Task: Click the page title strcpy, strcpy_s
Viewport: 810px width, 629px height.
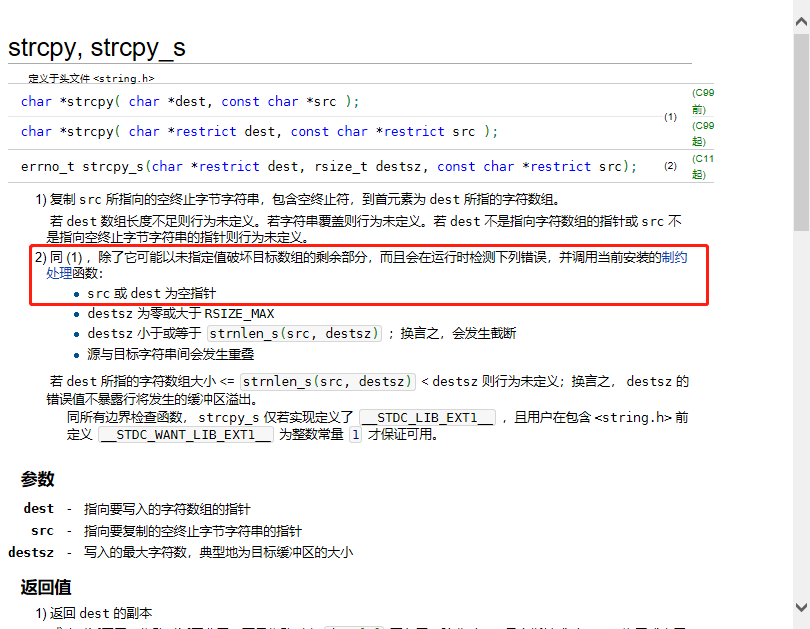Action: pyautogui.click(x=97, y=47)
